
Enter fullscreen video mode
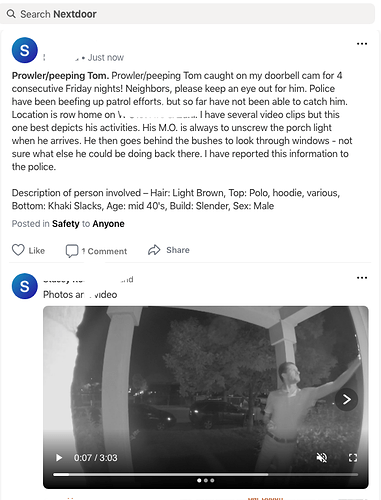(x=353, y=458)
